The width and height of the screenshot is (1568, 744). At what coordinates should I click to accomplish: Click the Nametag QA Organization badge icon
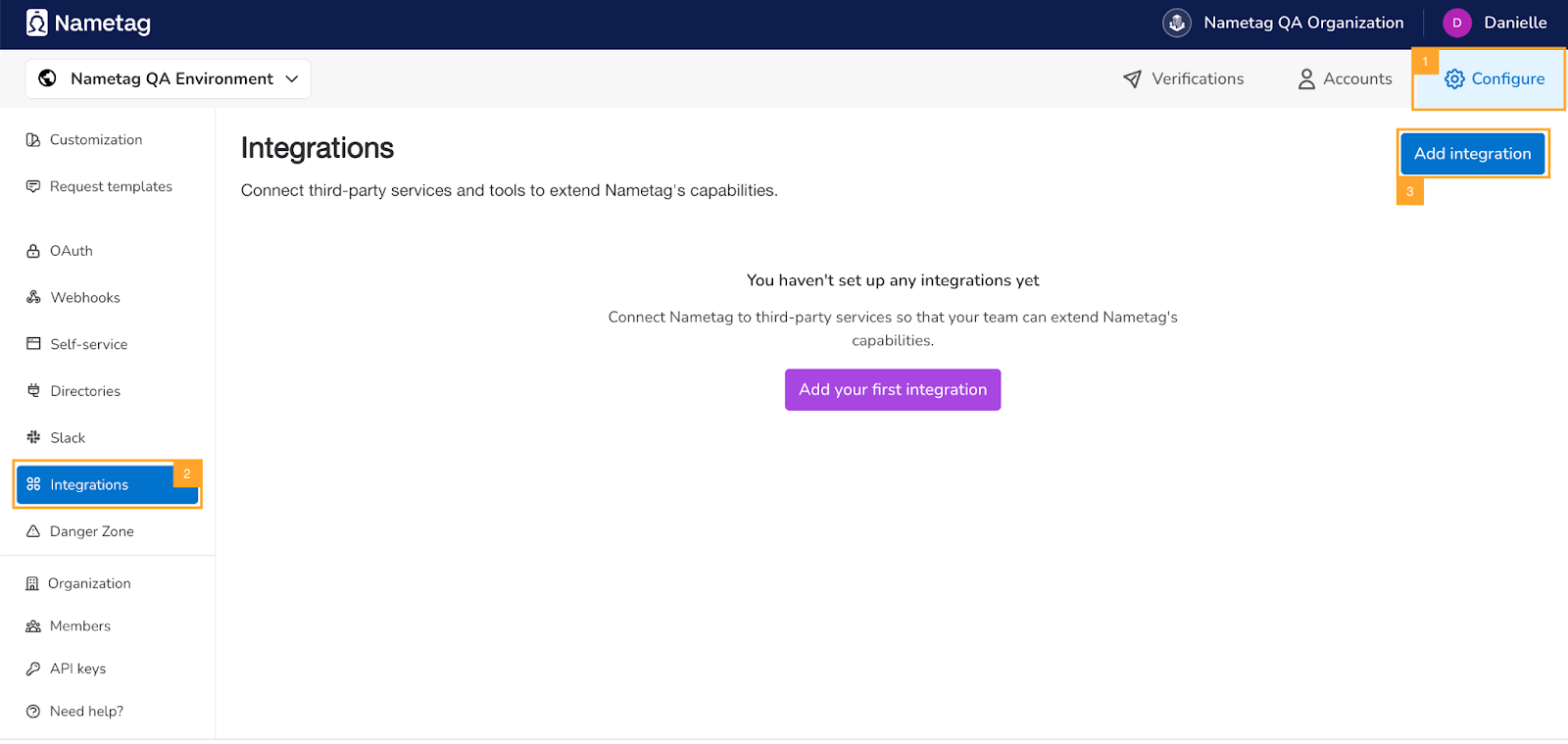[x=1176, y=23]
